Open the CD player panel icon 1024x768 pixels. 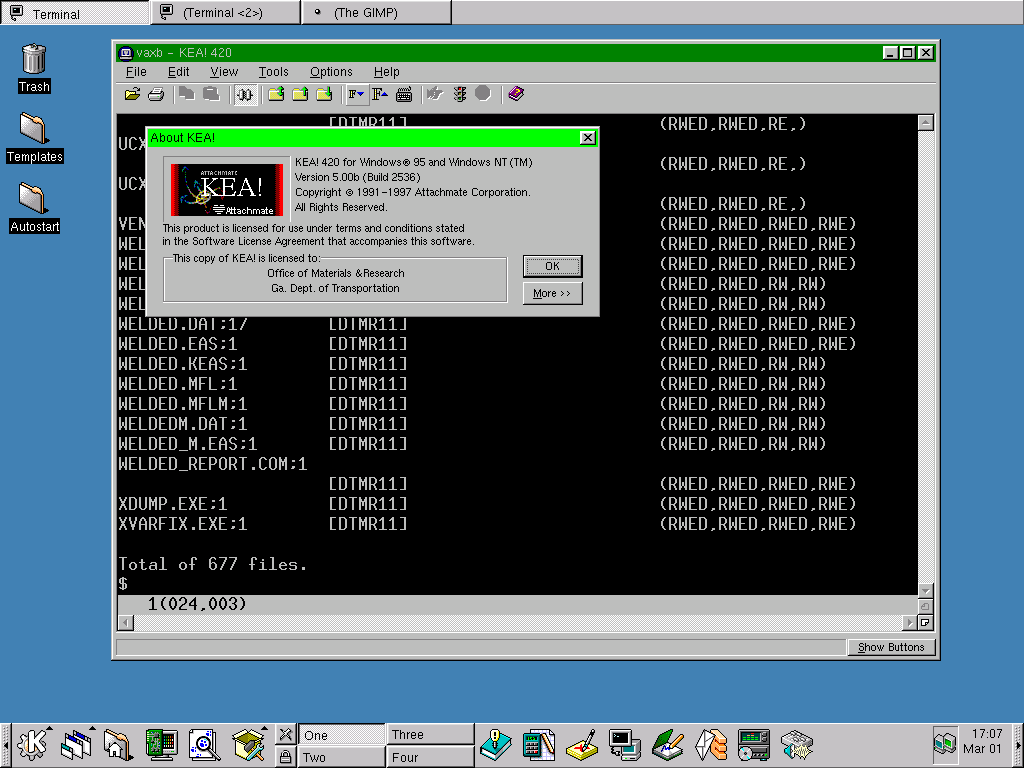(x=754, y=745)
